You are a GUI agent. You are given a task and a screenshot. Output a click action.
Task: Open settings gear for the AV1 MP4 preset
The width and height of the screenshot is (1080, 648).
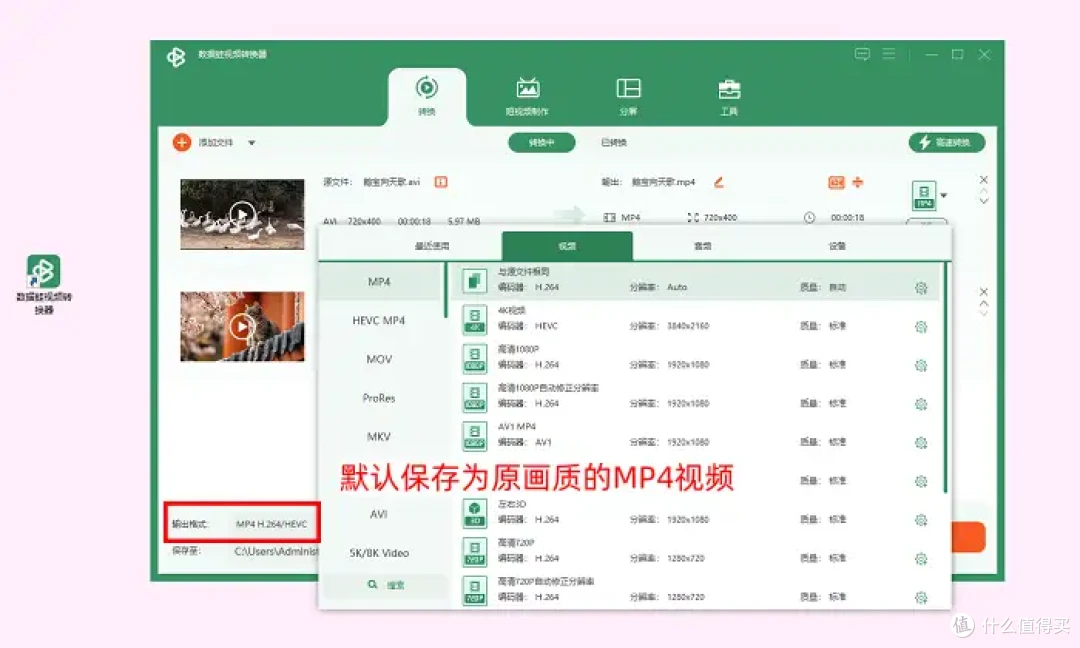point(921,442)
